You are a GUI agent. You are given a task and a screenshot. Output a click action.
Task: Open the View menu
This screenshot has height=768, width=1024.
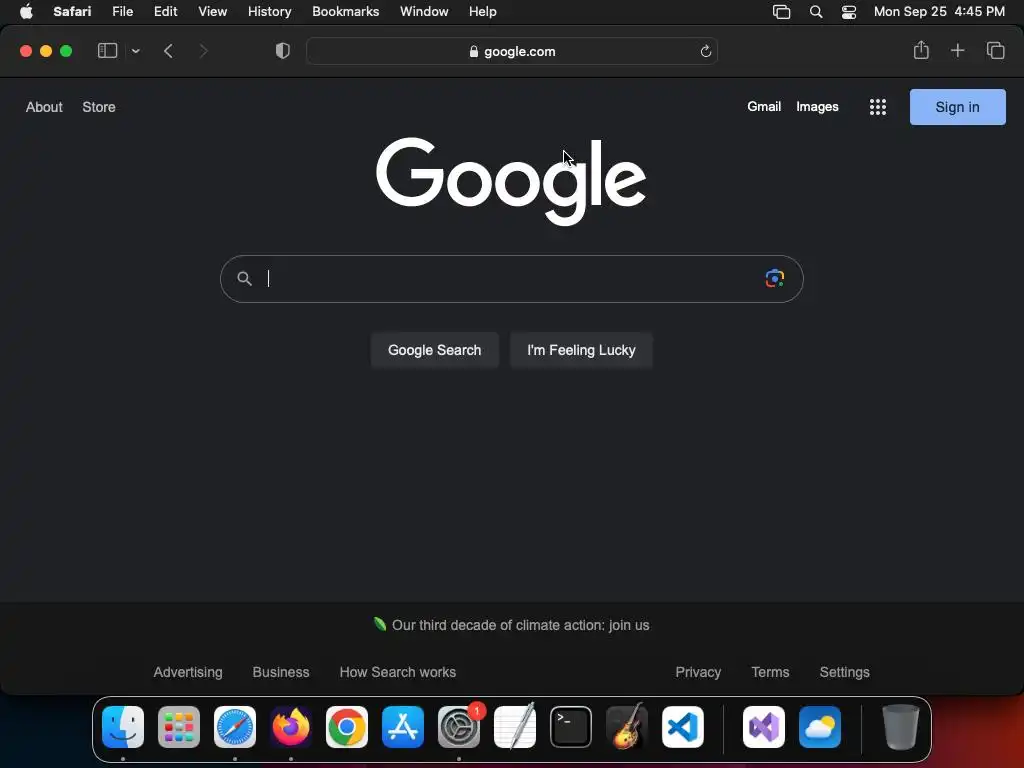point(212,12)
